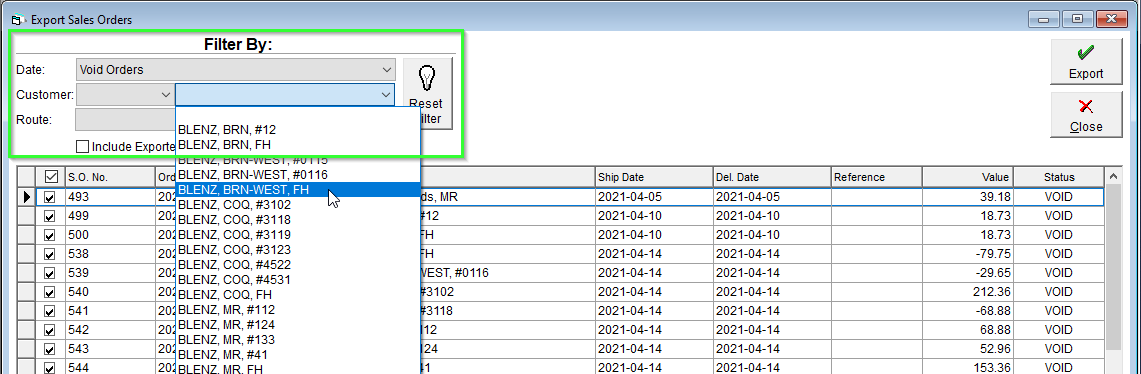Sort by Status column header
The width and height of the screenshot is (1141, 374).
pos(1058,177)
